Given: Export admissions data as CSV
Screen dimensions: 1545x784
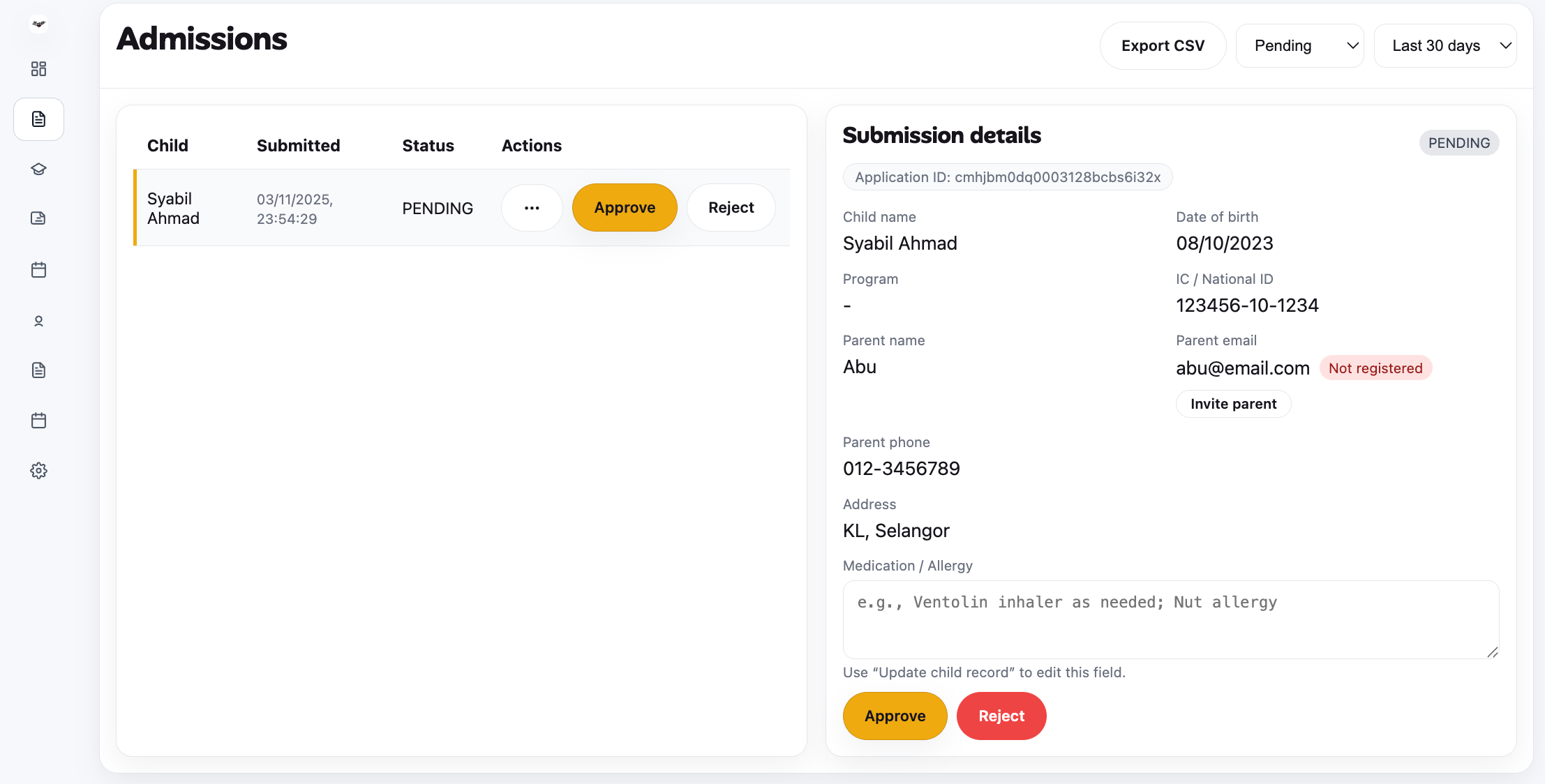Looking at the screenshot, I should click(x=1162, y=45).
